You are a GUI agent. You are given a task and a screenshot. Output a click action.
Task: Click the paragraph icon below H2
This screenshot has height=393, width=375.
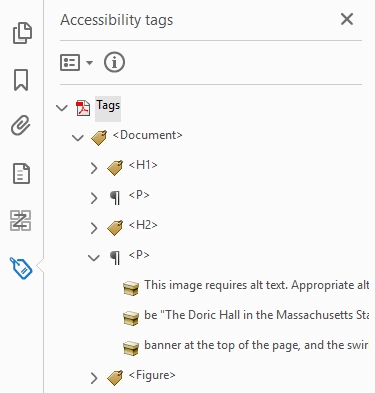tap(115, 258)
